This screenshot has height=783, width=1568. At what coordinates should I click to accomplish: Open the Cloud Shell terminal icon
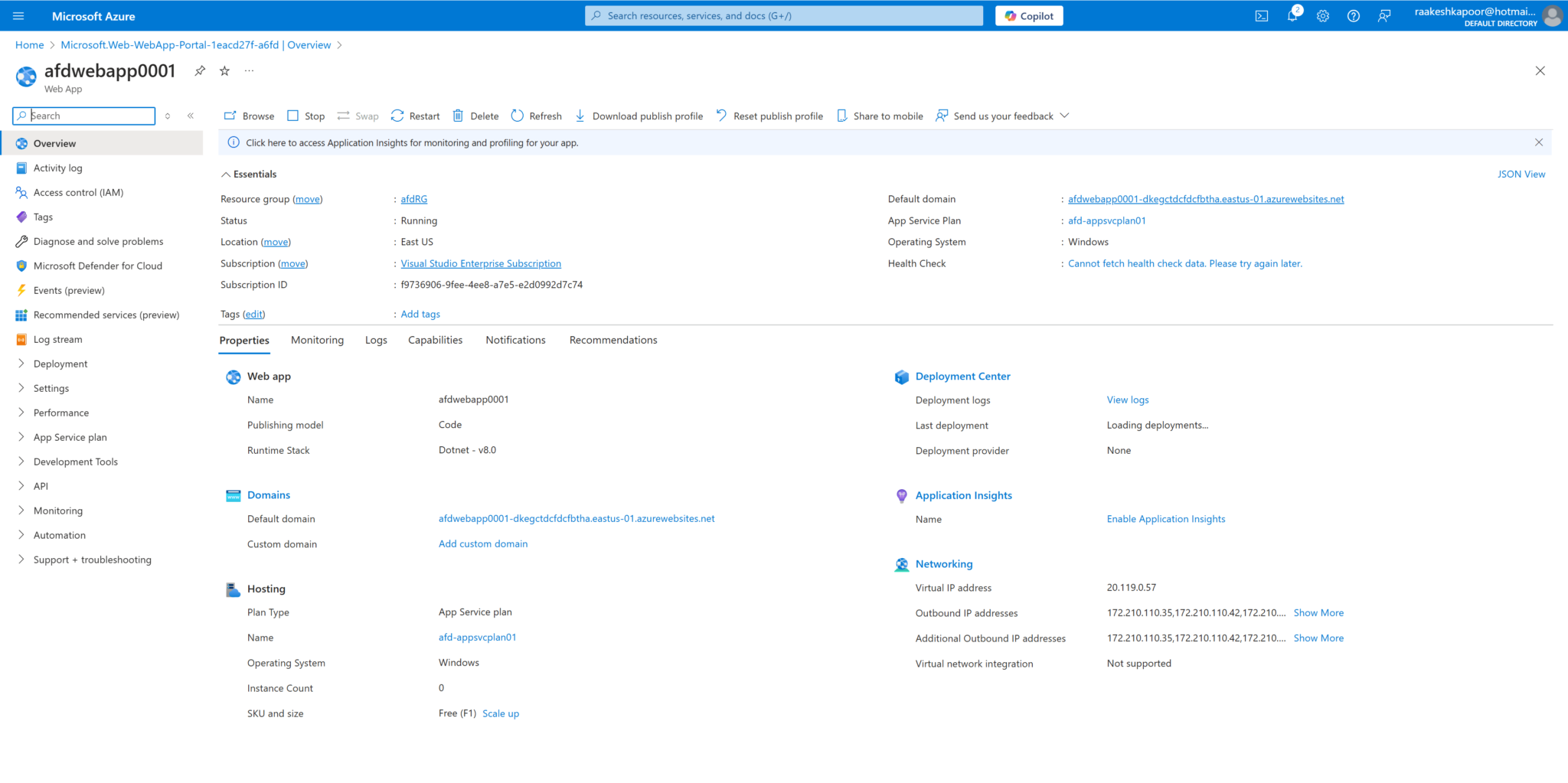[x=1261, y=16]
